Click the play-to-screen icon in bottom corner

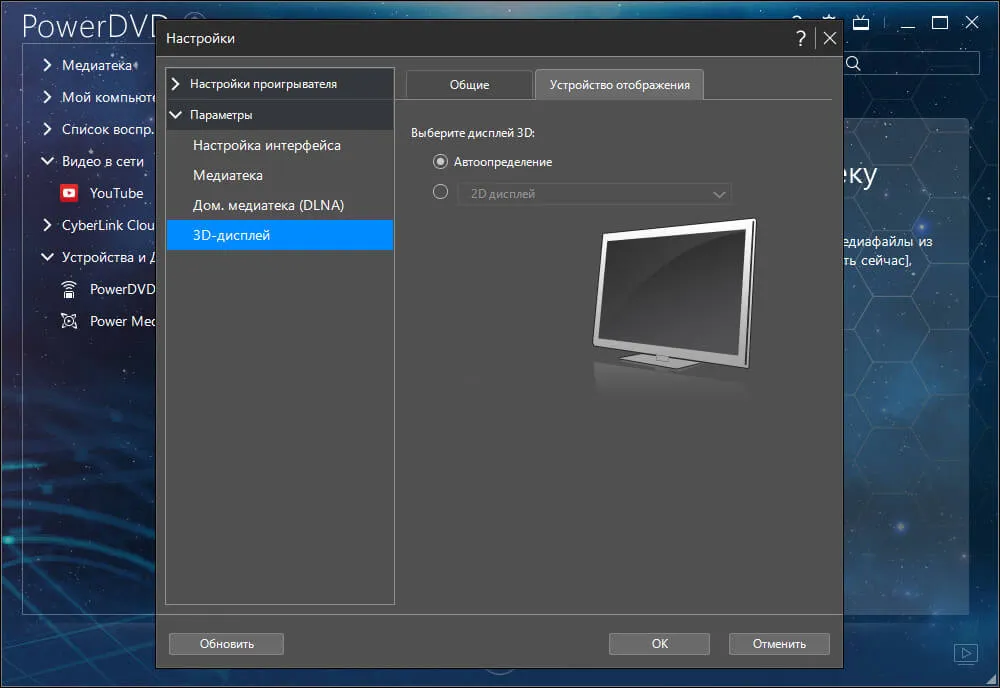[x=966, y=654]
